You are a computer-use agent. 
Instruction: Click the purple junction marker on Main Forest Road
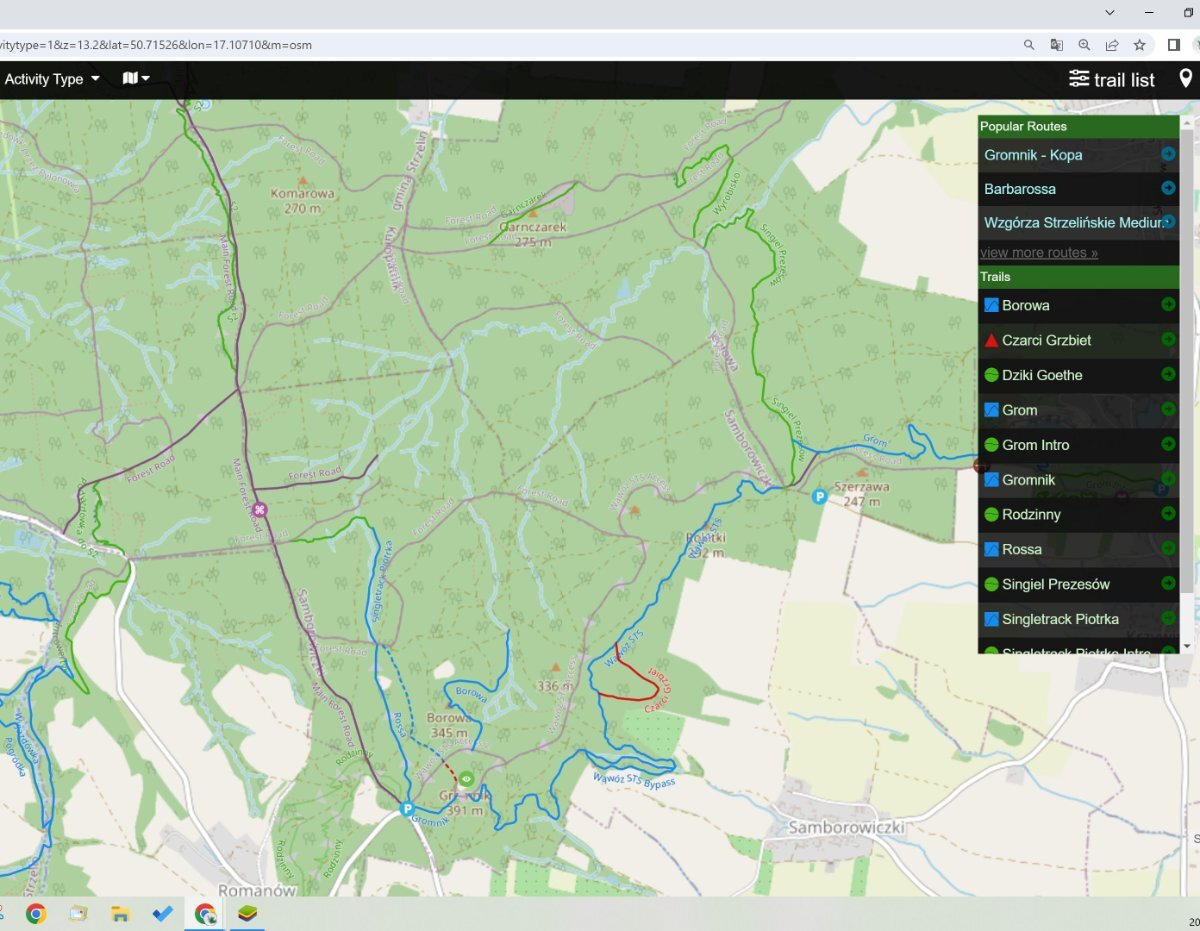pos(260,510)
